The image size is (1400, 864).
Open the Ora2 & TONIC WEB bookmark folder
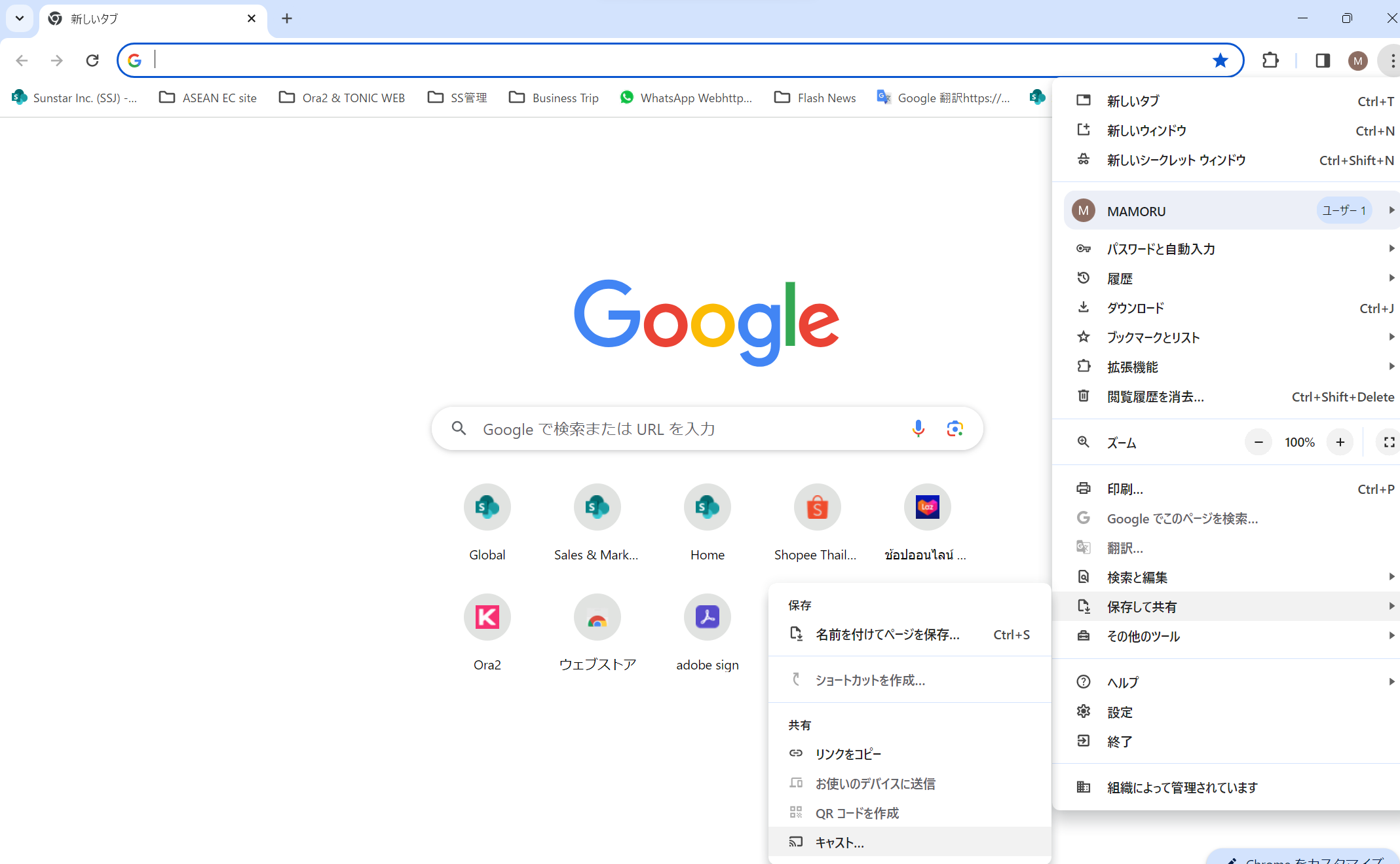click(342, 98)
